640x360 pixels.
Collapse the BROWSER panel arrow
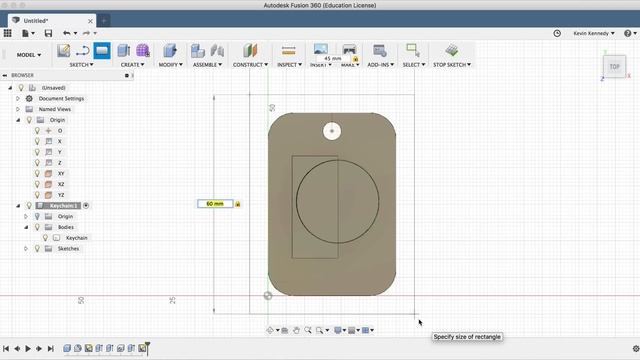(x=5, y=76)
